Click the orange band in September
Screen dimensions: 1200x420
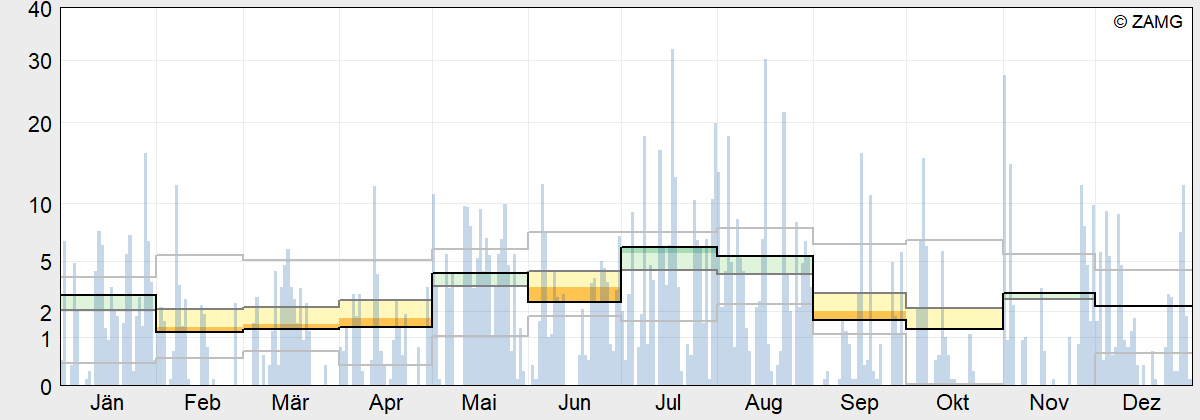[x=859, y=315]
